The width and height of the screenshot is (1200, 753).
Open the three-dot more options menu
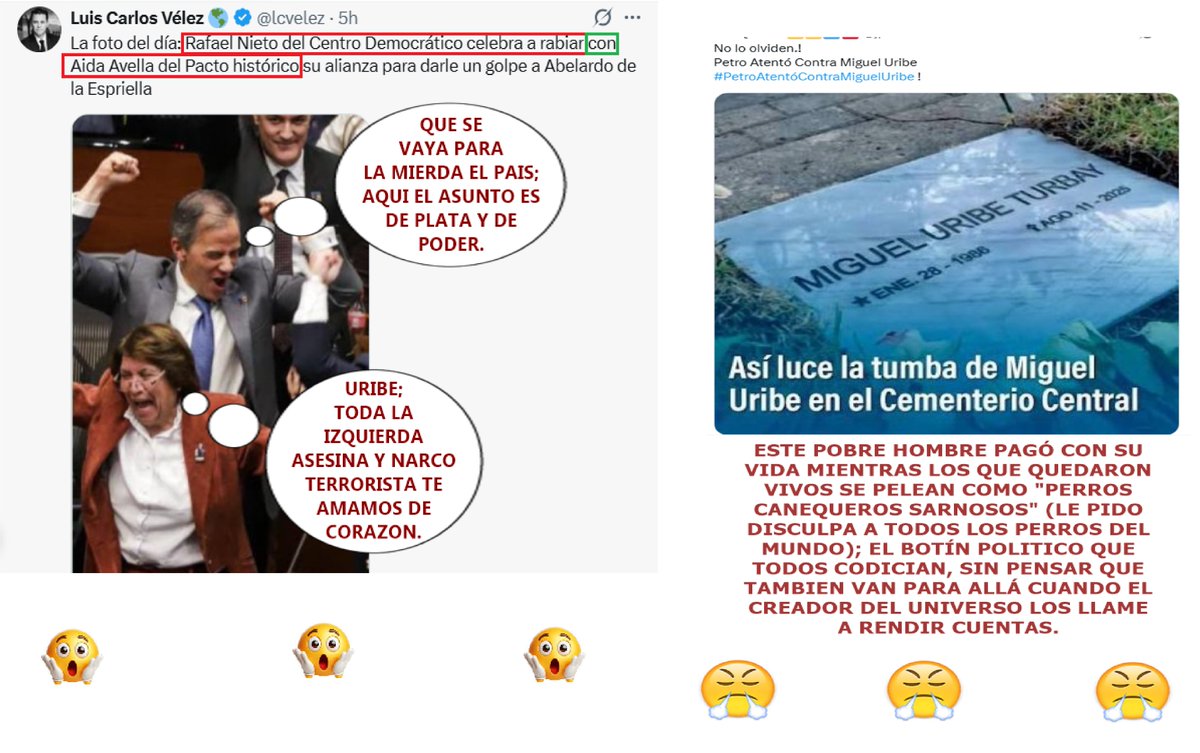click(x=632, y=18)
